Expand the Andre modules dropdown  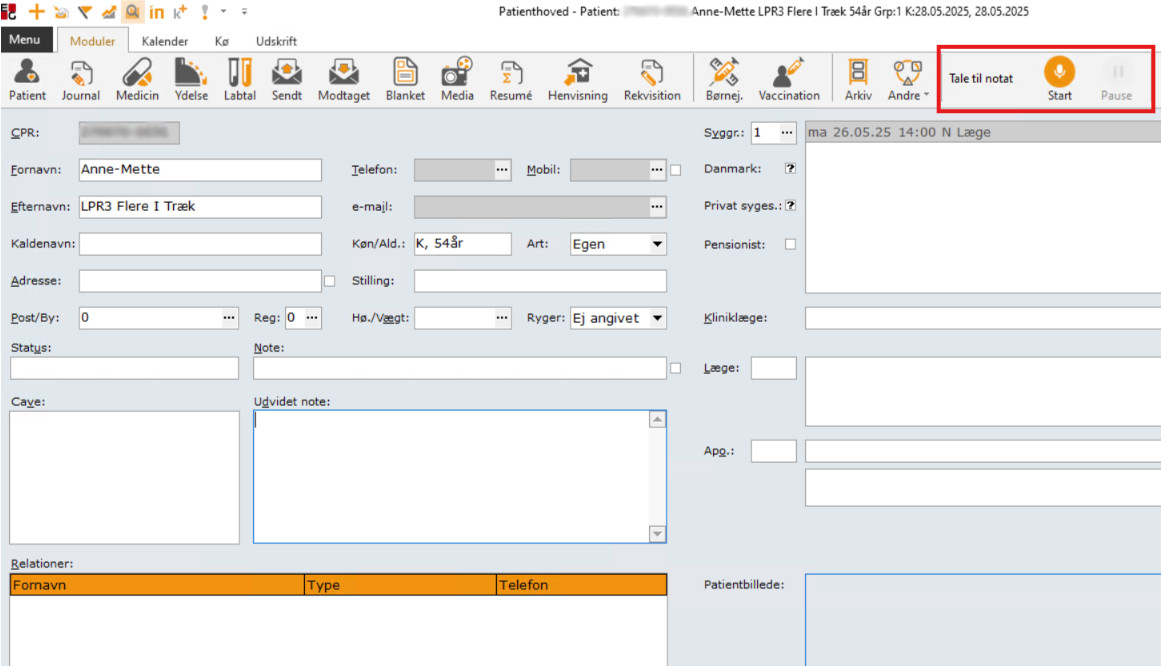pos(908,80)
